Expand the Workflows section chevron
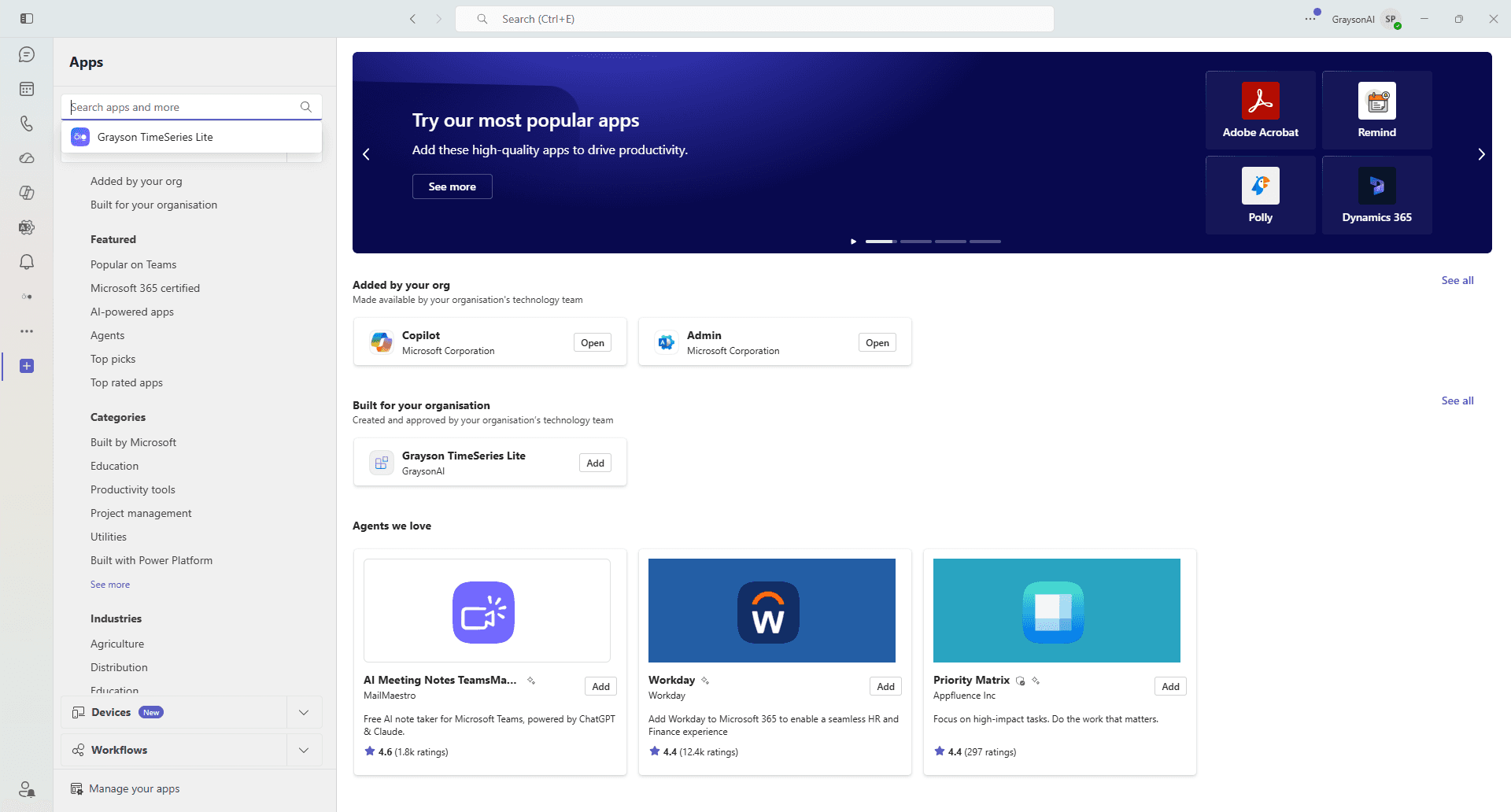The width and height of the screenshot is (1511, 812). click(304, 750)
